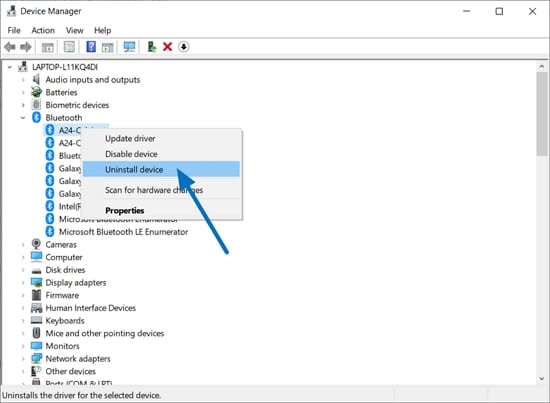Image resolution: width=550 pixels, height=403 pixels.
Task: Expand the Cameras category arrow
Action: (23, 244)
